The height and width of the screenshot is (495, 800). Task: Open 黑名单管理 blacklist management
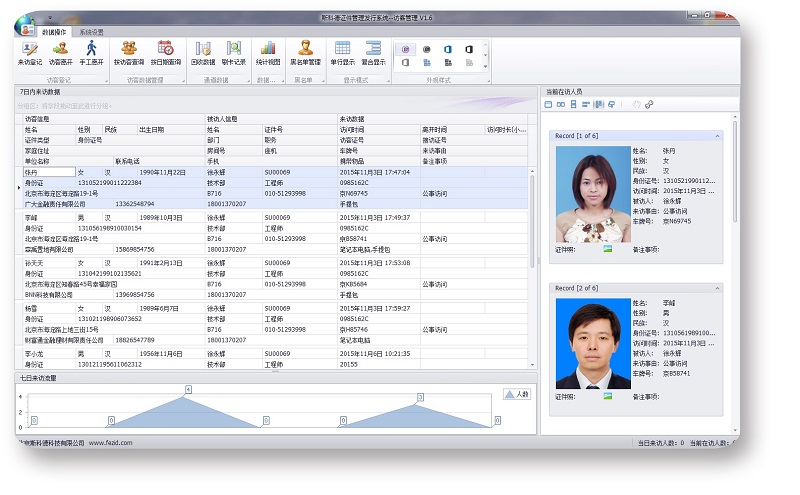pos(305,54)
